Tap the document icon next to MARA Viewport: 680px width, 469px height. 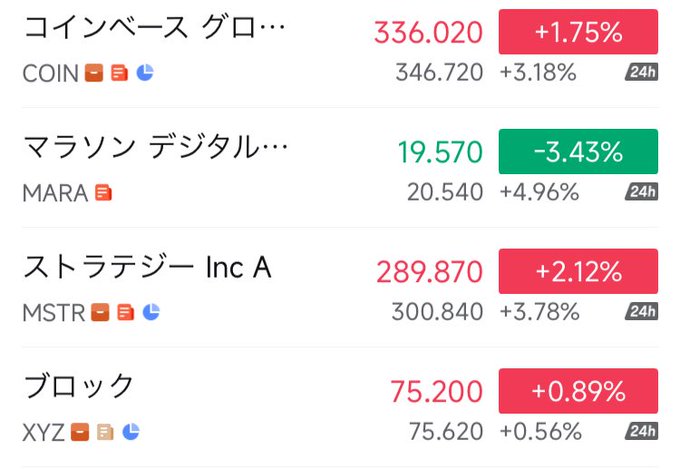pyautogui.click(x=104, y=193)
